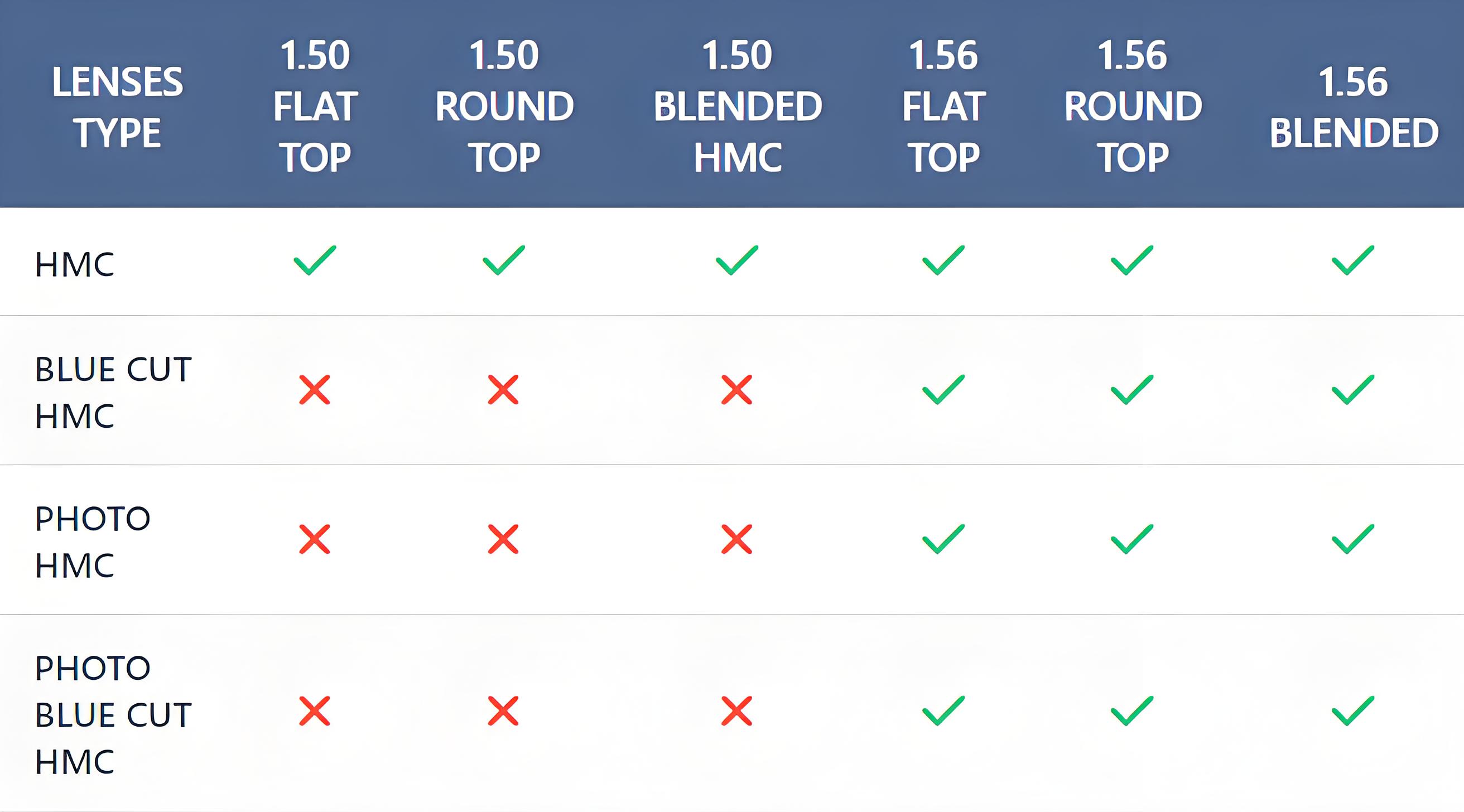Click the red X for Blue Cut HMC 1.50 Round Top
The height and width of the screenshot is (812, 1464).
(503, 390)
